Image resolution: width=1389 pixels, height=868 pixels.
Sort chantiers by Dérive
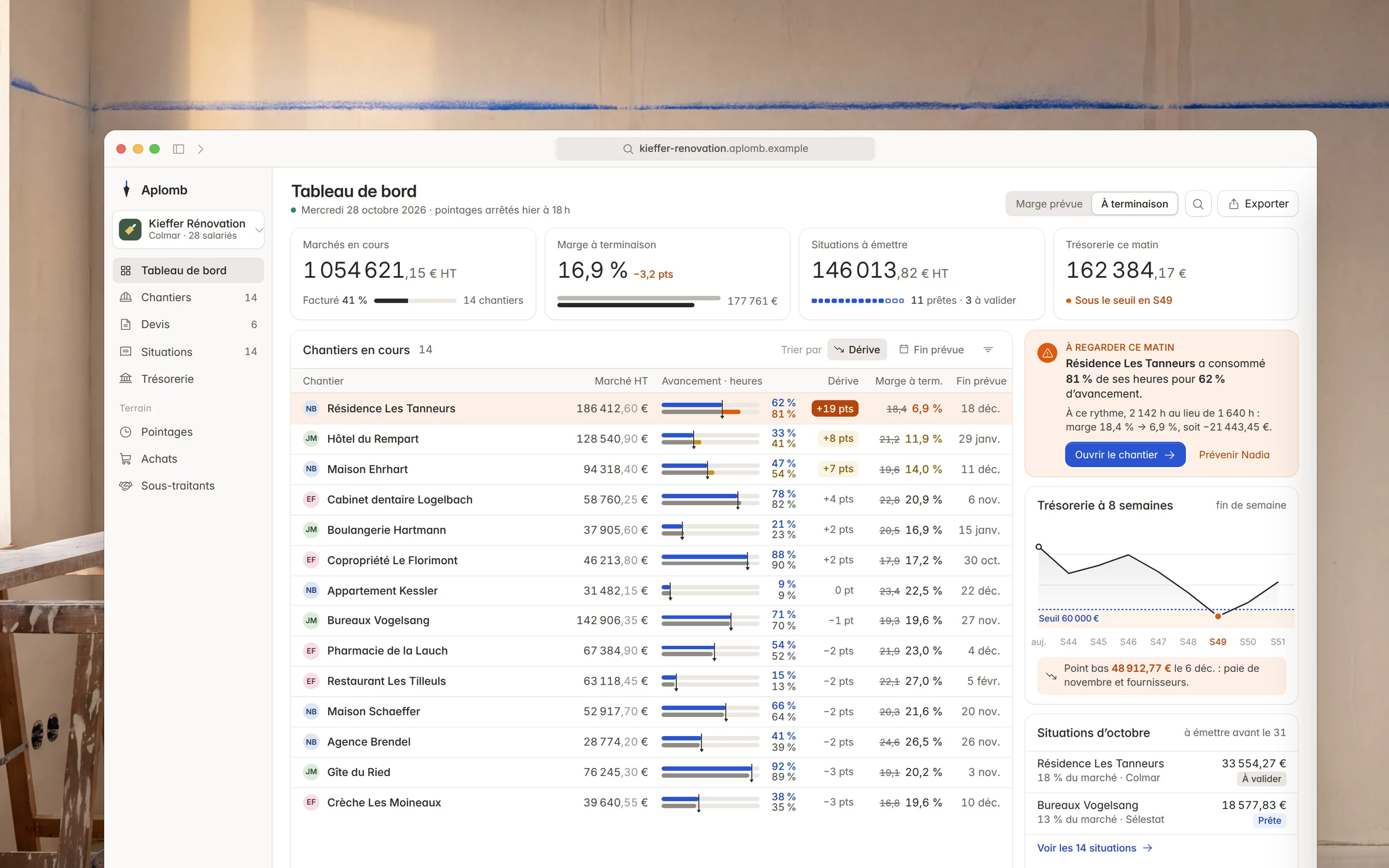point(857,350)
